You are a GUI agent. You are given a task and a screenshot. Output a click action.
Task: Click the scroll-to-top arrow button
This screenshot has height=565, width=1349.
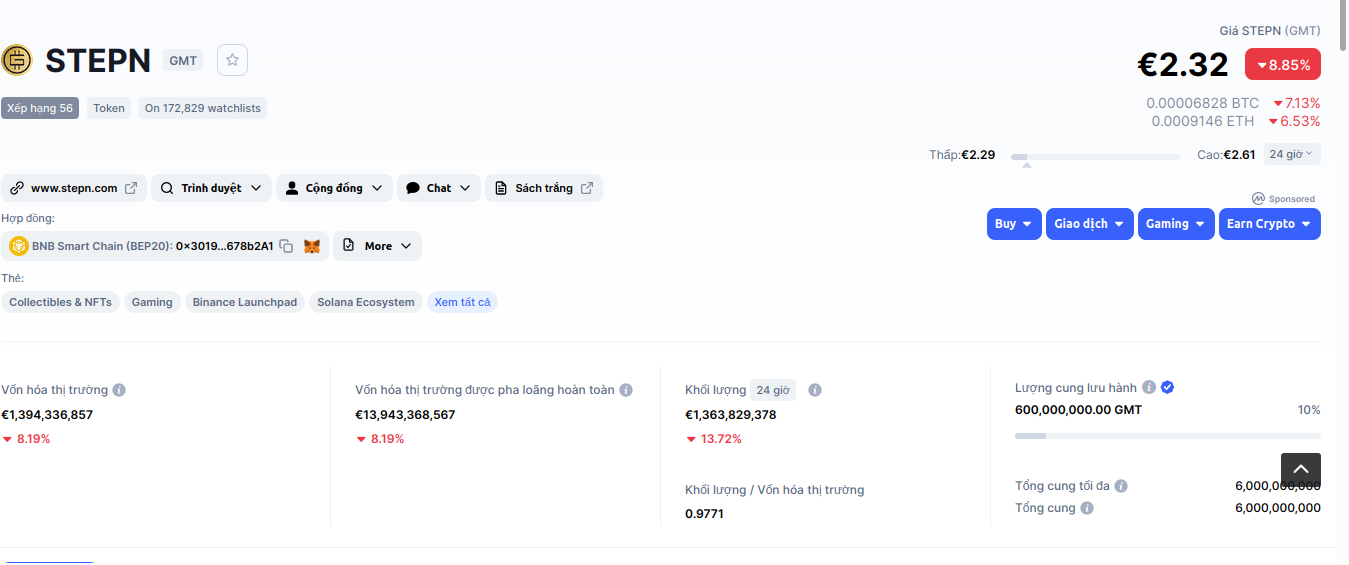pos(1301,470)
